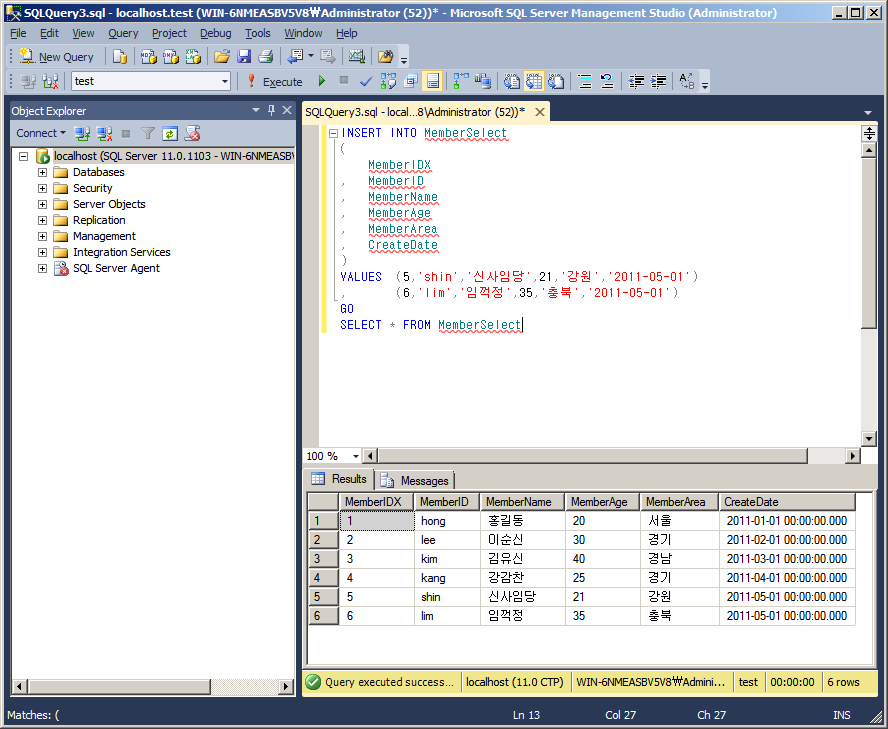The width and height of the screenshot is (888, 729).
Task: Open the Debug menu
Action: [x=216, y=33]
